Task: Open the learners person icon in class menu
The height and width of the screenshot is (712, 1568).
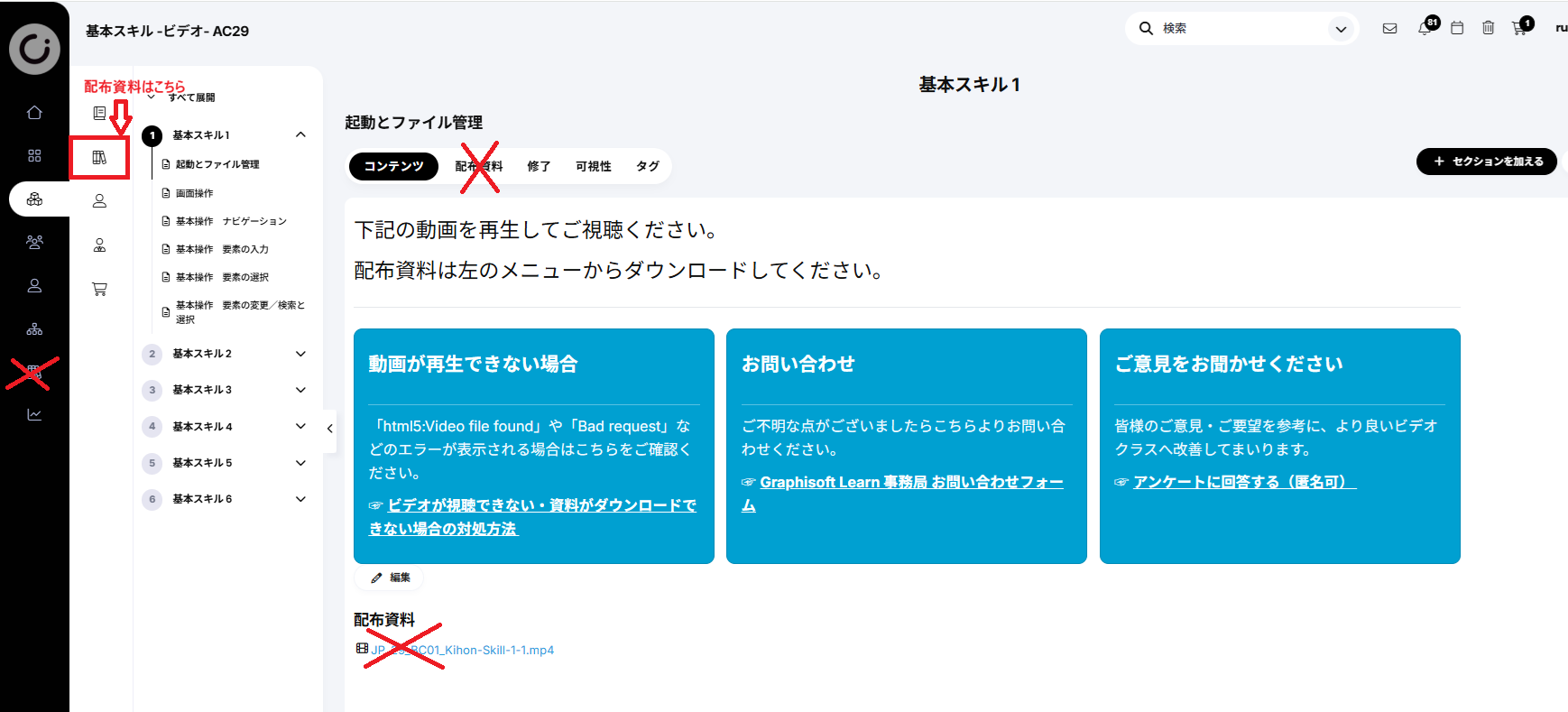Action: [x=99, y=201]
